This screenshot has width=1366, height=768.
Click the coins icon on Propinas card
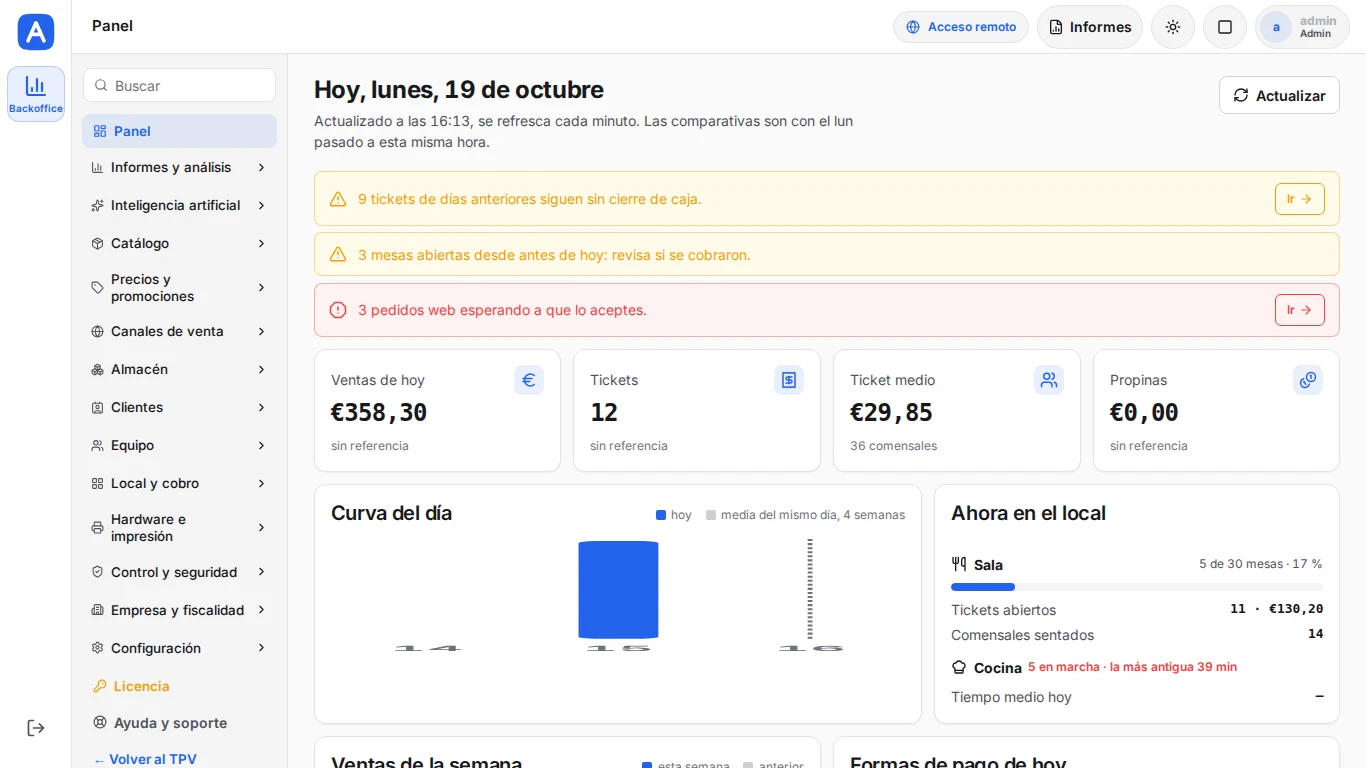coord(1308,380)
